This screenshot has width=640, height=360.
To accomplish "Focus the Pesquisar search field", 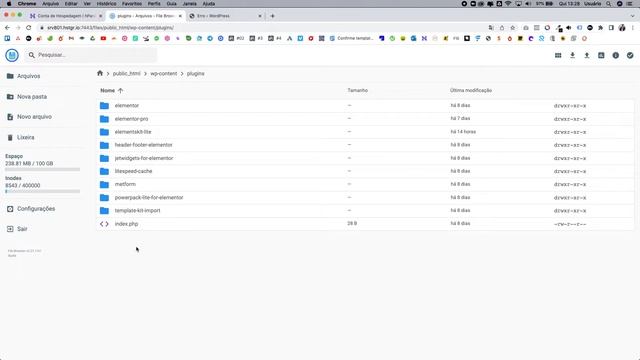I will 91,55.
